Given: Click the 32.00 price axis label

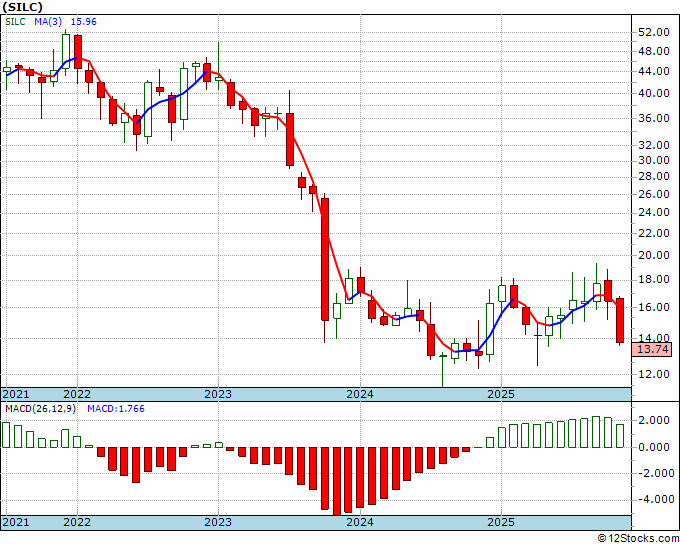Looking at the screenshot, I should (654, 145).
